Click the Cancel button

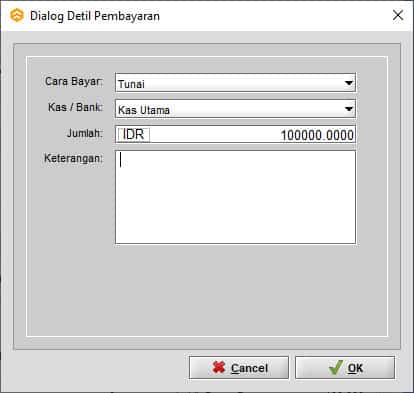click(239, 367)
